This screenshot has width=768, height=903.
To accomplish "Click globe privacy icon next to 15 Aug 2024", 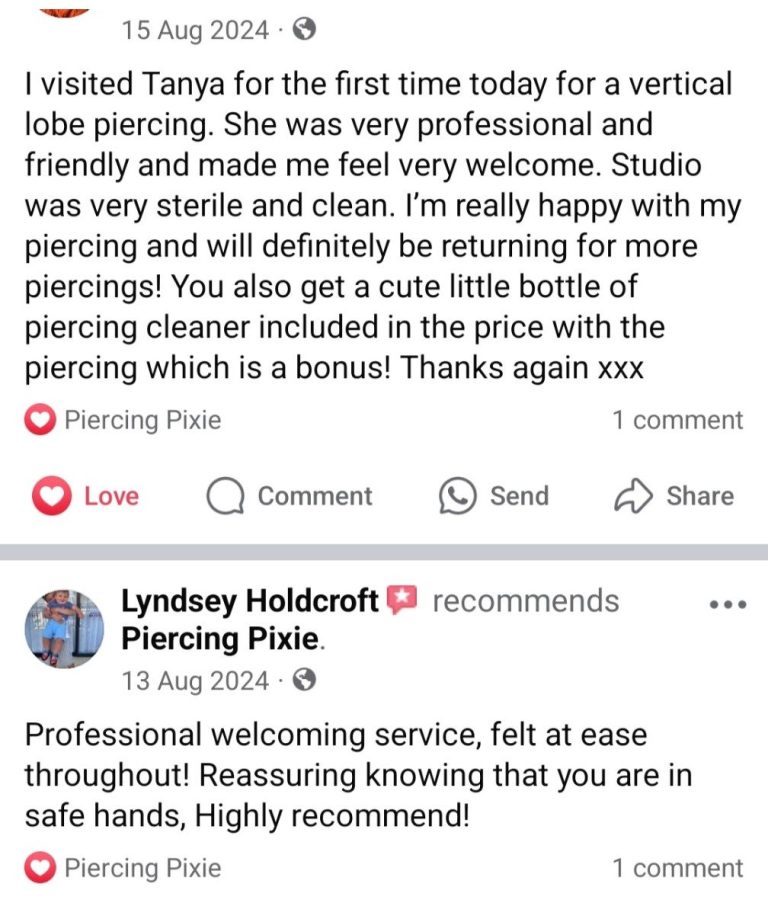I will [304, 30].
